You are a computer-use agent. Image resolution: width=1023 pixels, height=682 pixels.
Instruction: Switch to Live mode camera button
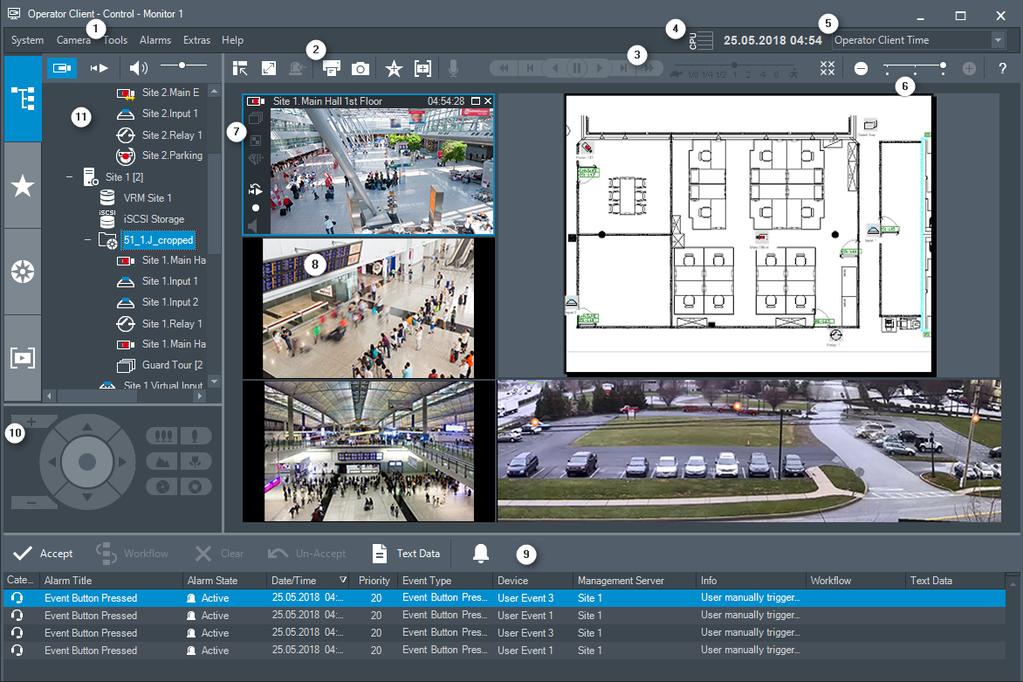(x=62, y=68)
